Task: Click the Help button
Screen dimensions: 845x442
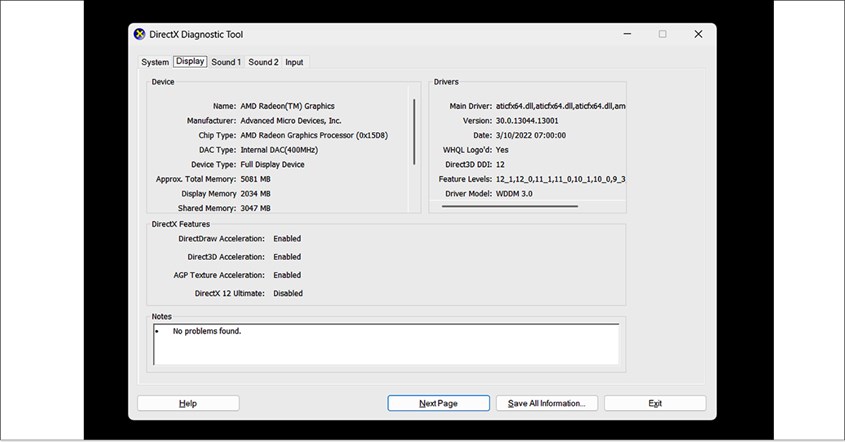Action: click(188, 403)
